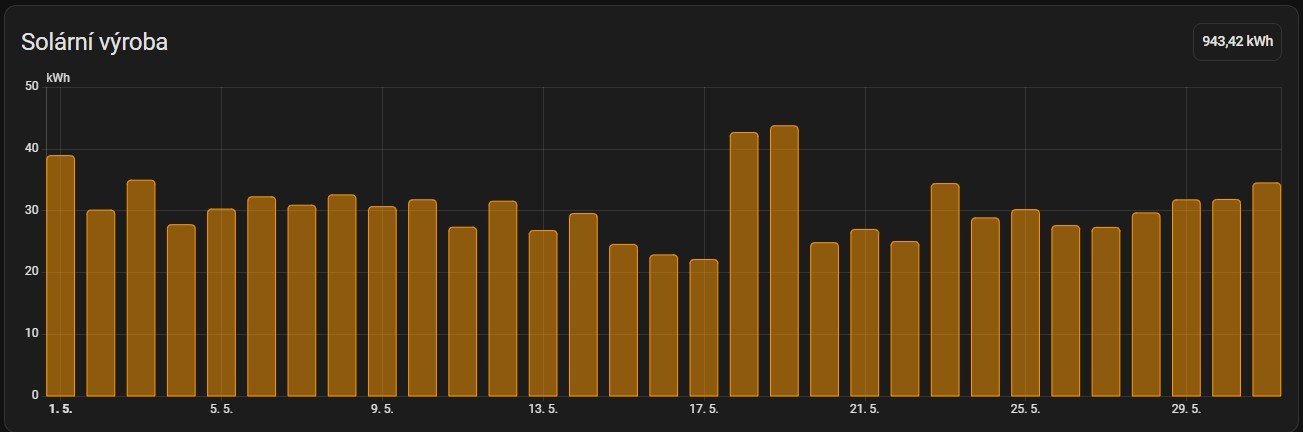Image resolution: width=1303 pixels, height=432 pixels.
Task: Select the bar for 9. 5.
Action: point(382,301)
